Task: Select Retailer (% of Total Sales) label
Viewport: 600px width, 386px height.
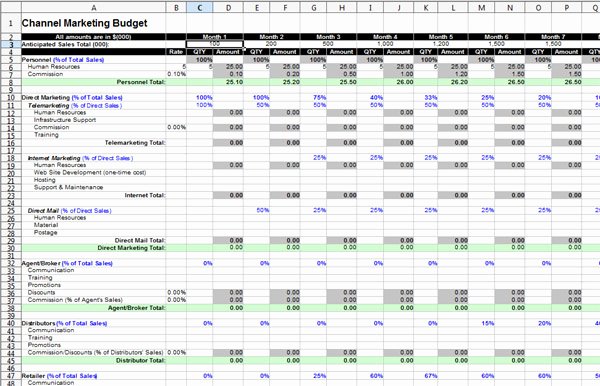Action: pos(59,376)
